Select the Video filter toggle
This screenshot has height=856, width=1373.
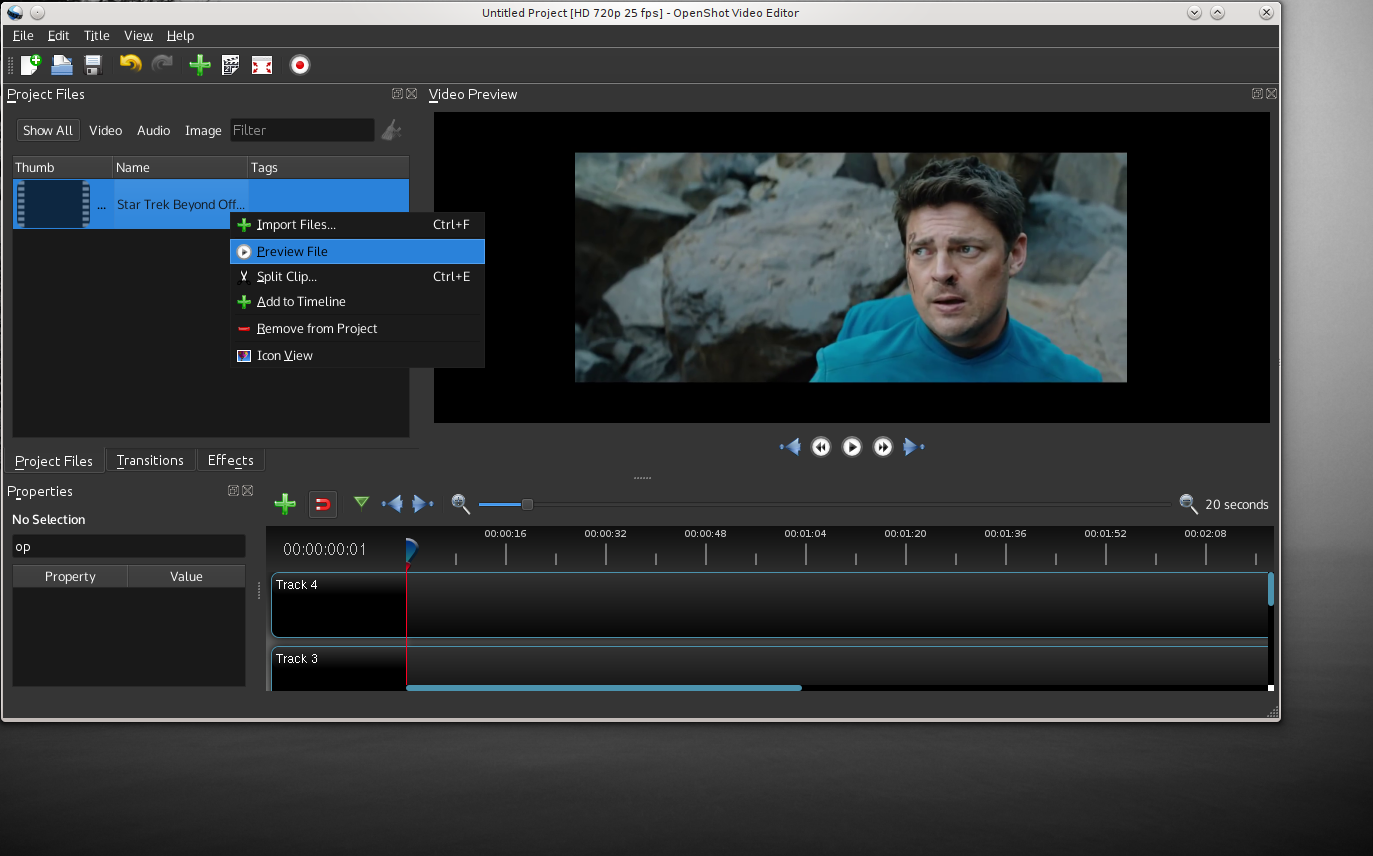click(105, 130)
